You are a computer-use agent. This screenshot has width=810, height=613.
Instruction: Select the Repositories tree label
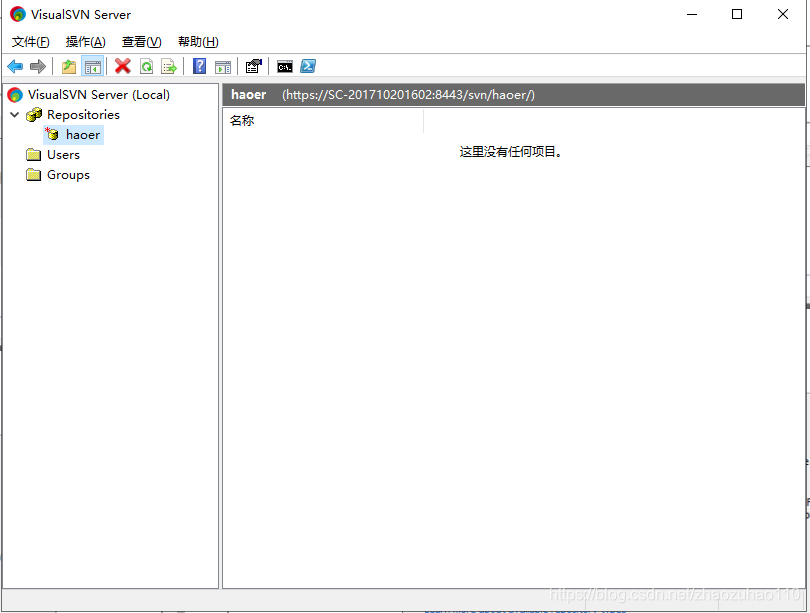tap(83, 115)
